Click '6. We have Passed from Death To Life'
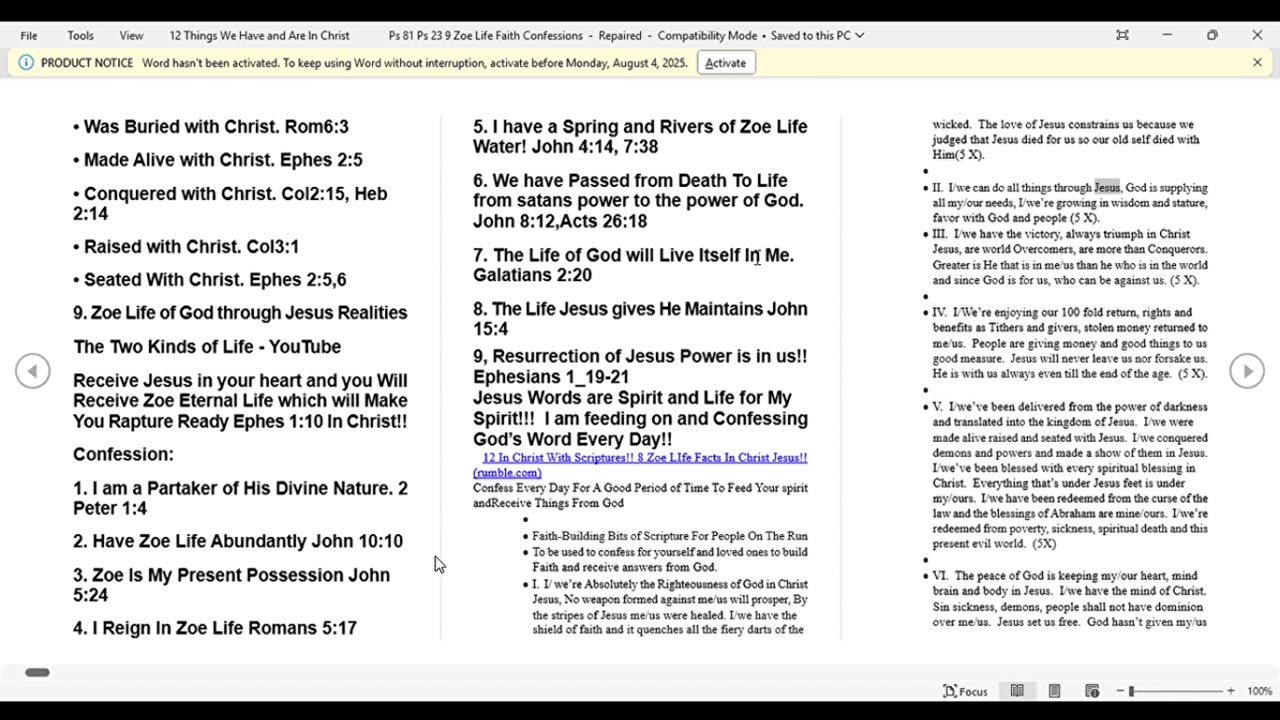The image size is (1280, 720). coord(638,201)
